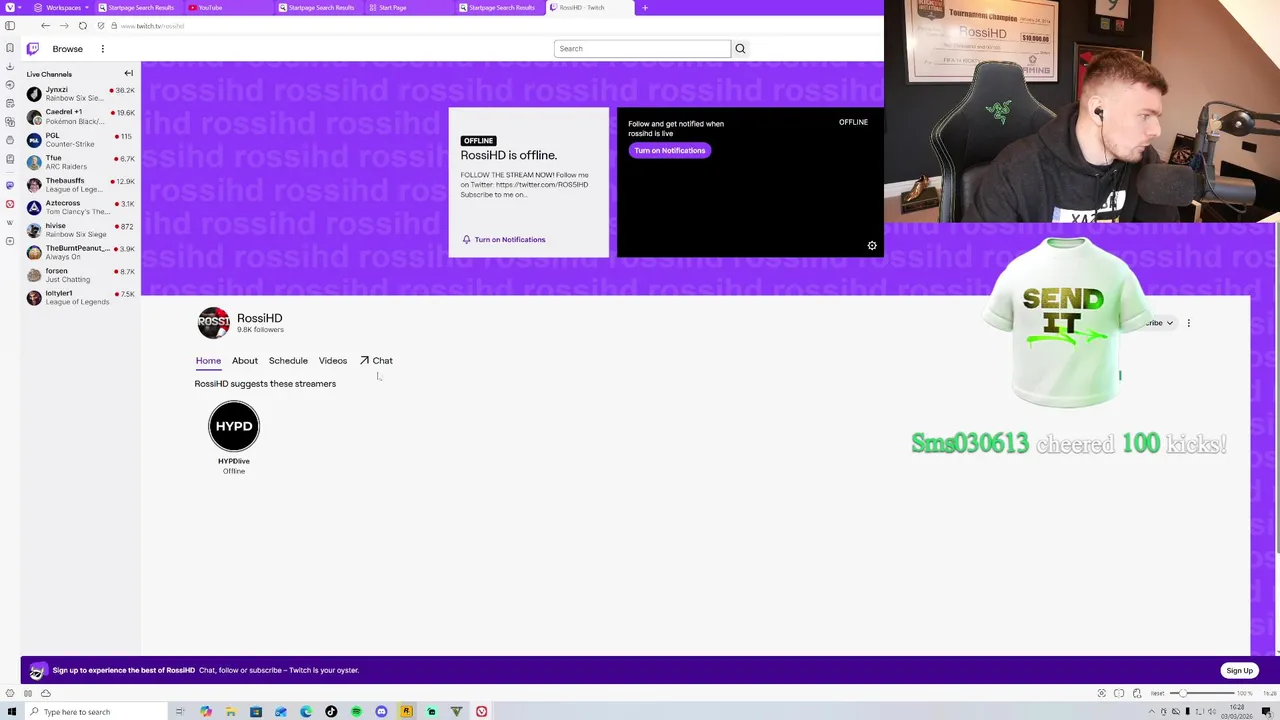Screen dimensions: 1280x720
Task: Open Spotify from the taskbar
Action: (356, 711)
